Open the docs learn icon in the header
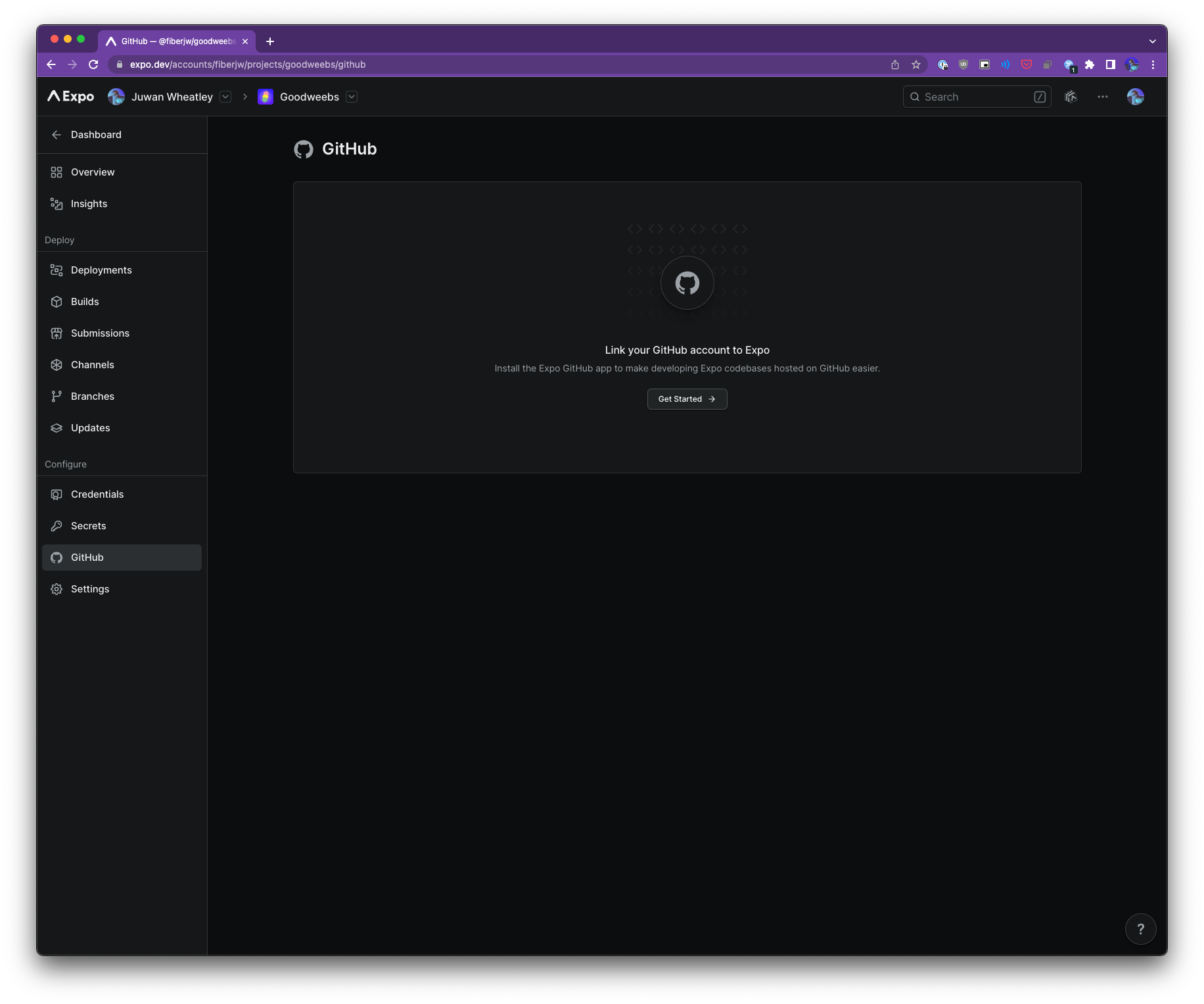 coord(1071,97)
